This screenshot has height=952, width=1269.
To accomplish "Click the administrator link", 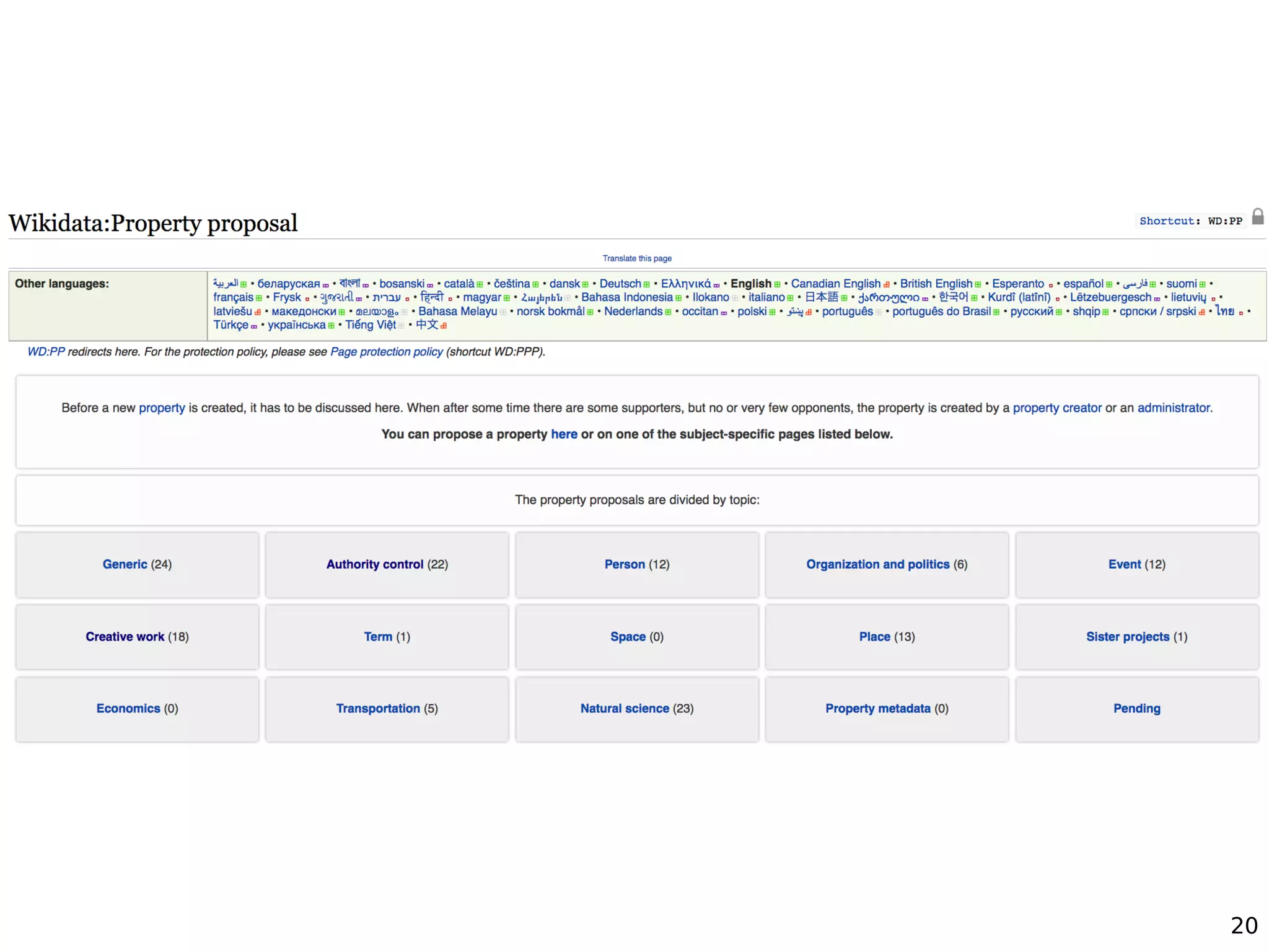I will [x=1173, y=408].
